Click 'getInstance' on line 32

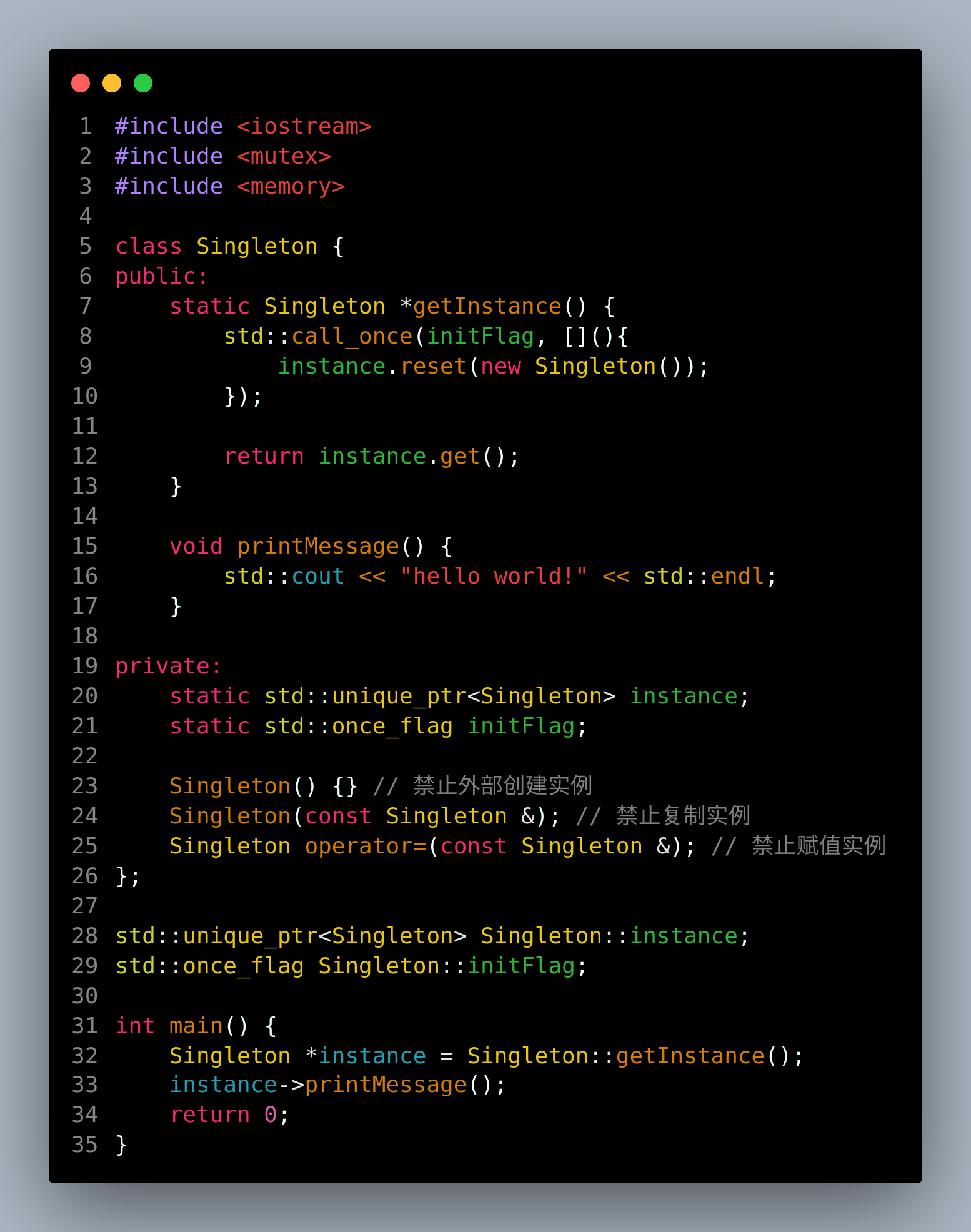[x=690, y=1056]
